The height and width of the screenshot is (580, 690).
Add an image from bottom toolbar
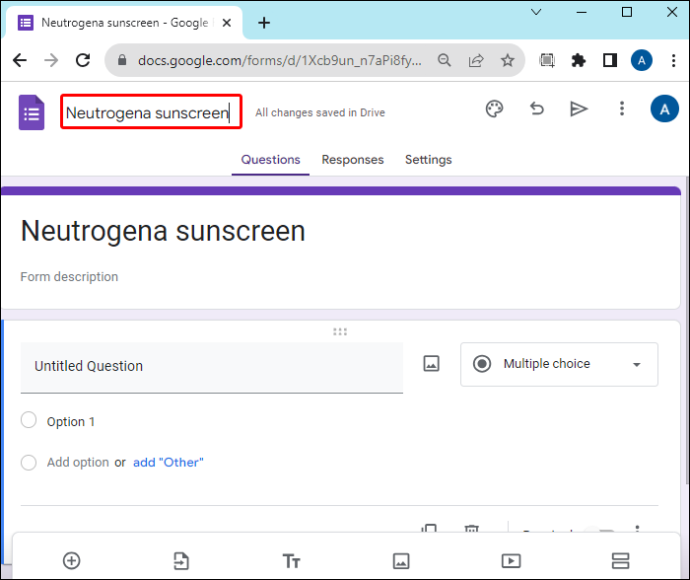401,561
